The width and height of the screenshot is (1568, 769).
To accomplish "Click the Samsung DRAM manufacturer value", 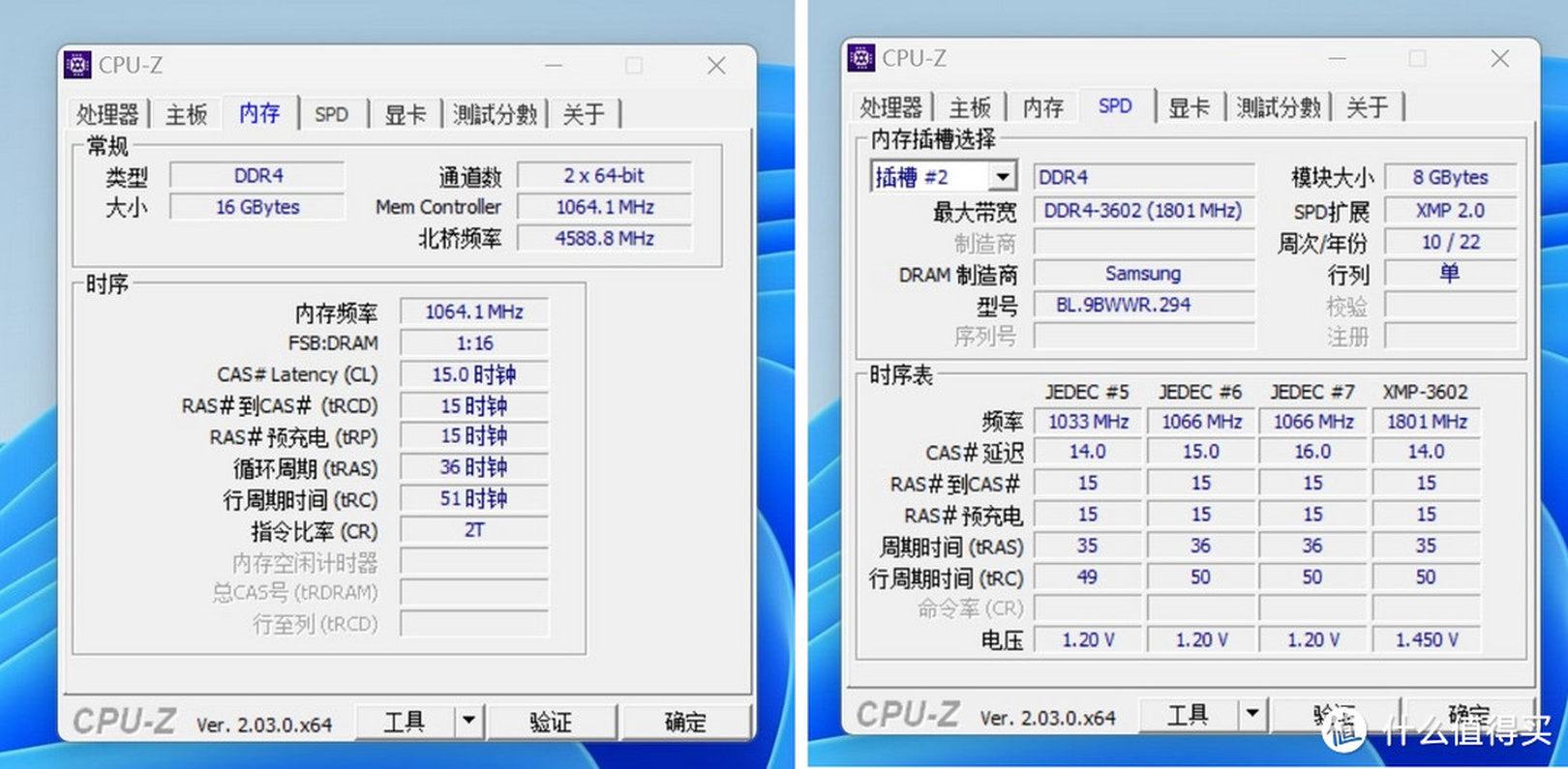I will coord(1143,274).
